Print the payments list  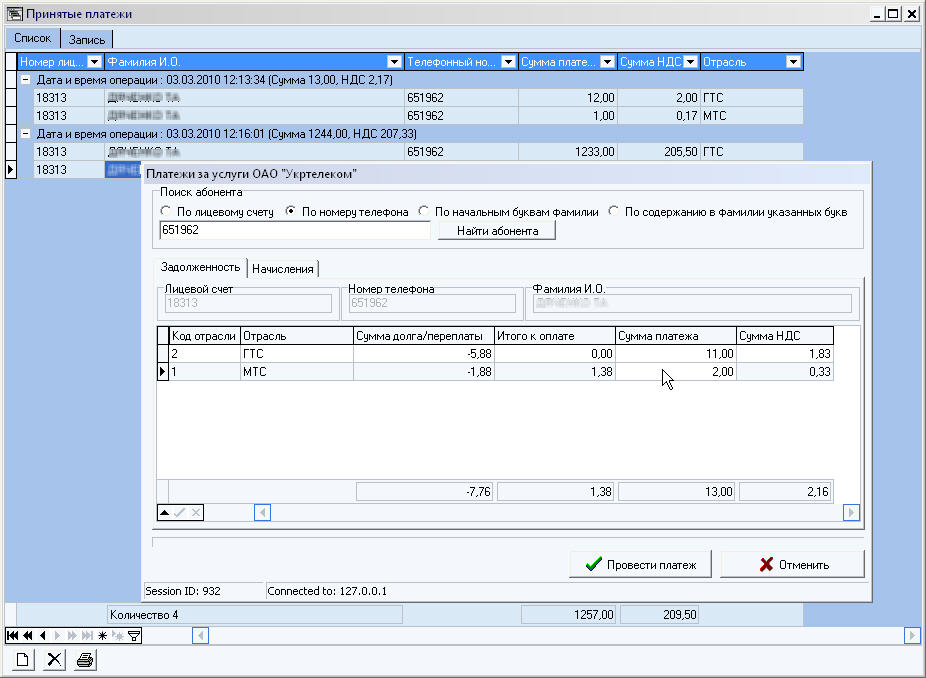coord(85,660)
